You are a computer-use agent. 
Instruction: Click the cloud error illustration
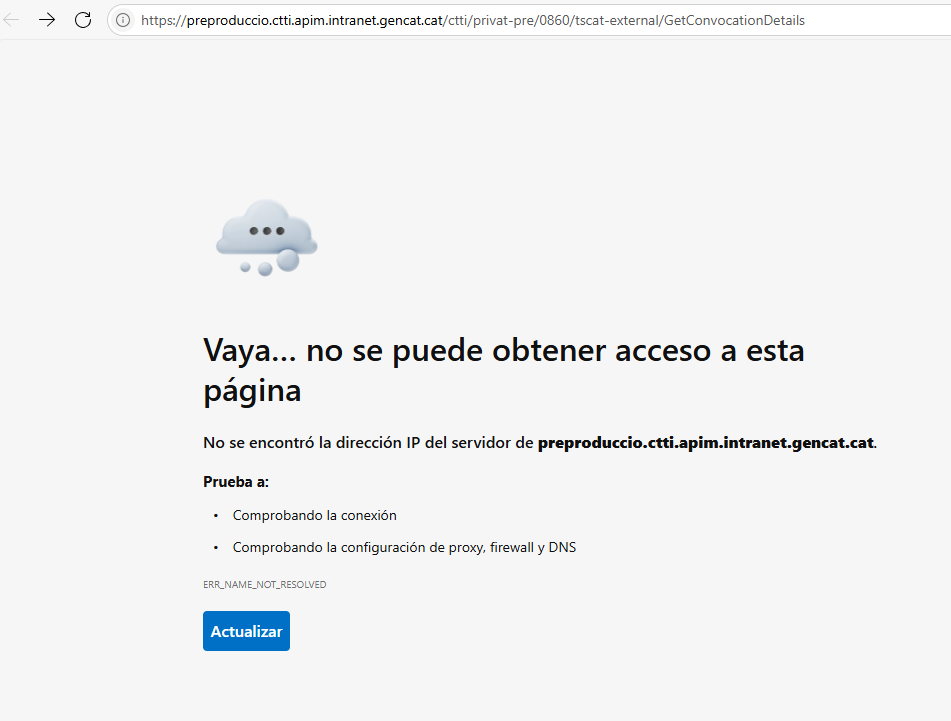(x=266, y=236)
